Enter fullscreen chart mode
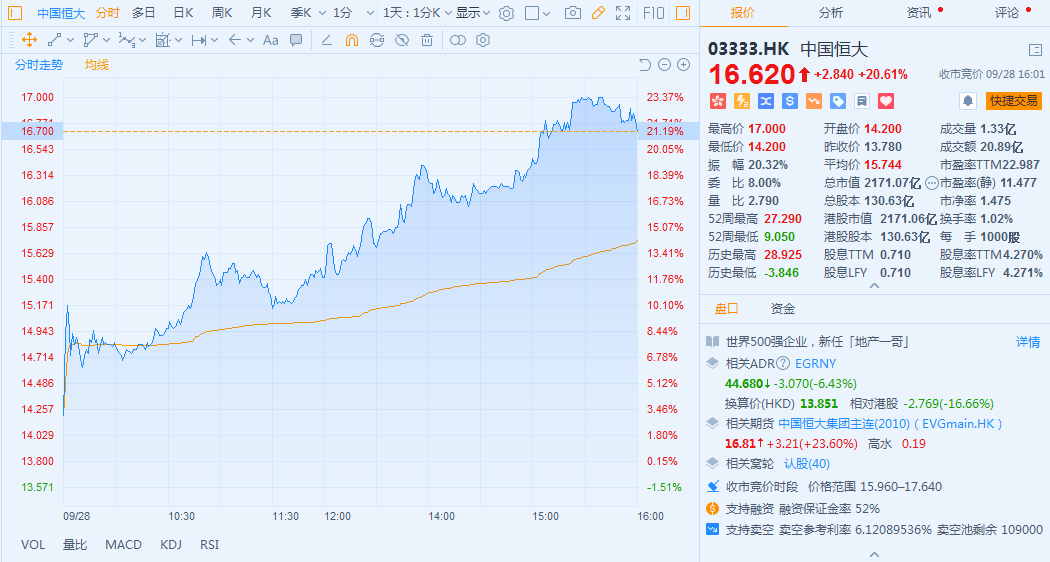Viewport: 1050px width, 562px height. coord(623,13)
